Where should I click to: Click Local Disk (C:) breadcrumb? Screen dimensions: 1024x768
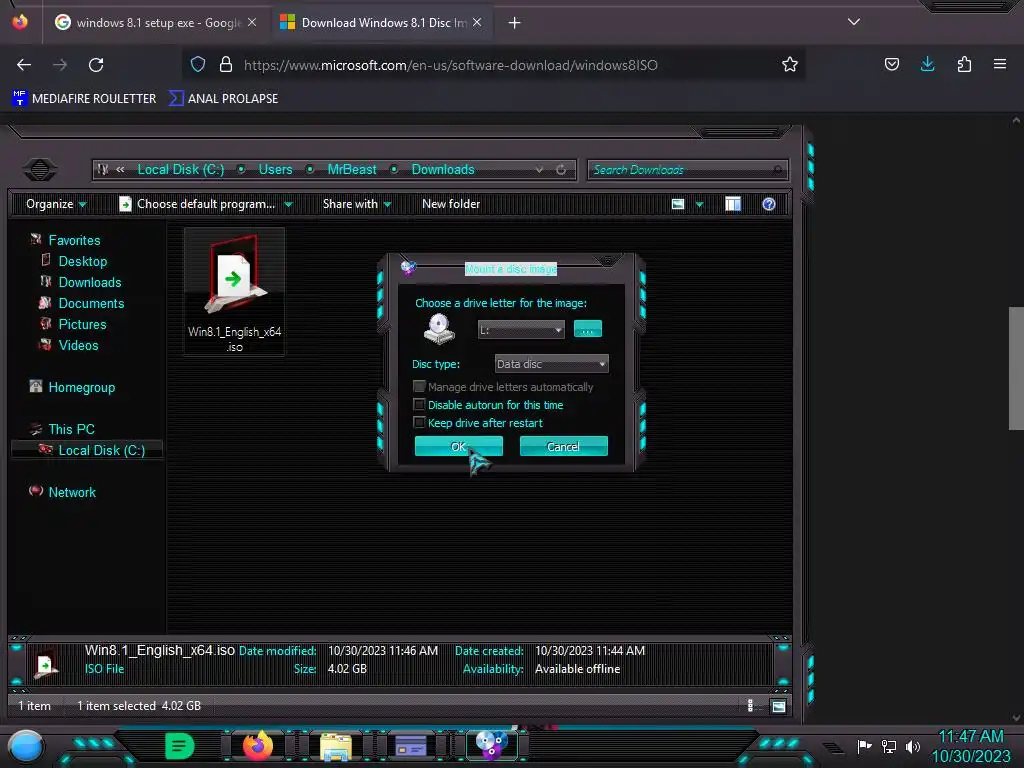pos(180,169)
